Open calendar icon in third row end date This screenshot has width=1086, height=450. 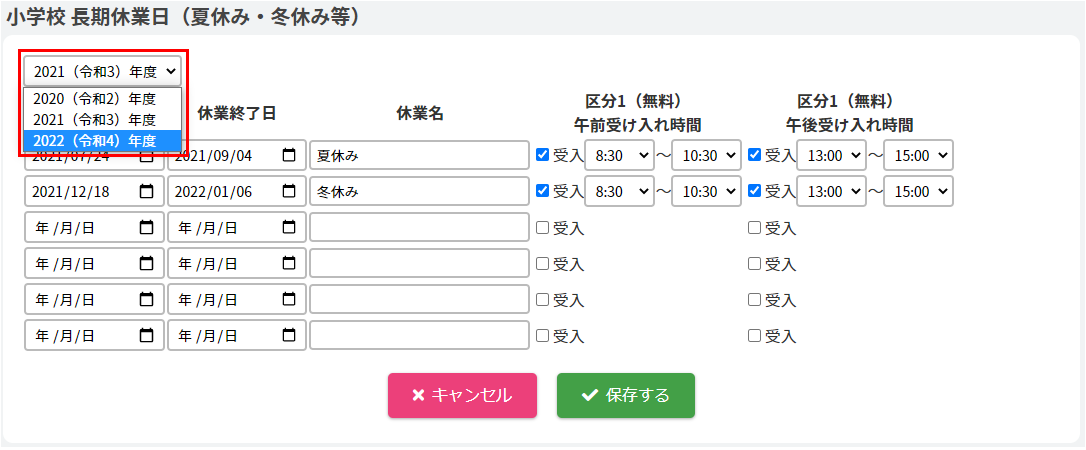(289, 228)
